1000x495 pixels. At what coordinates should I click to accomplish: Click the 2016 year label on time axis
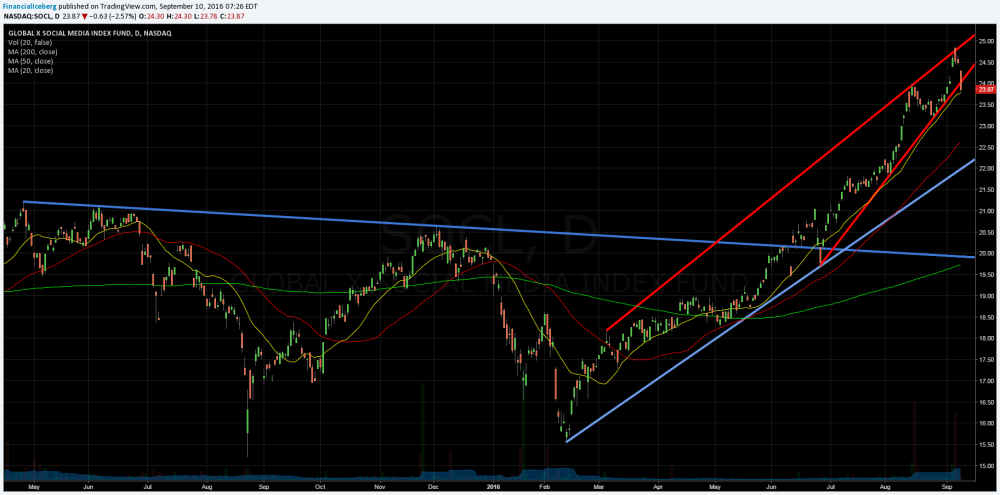(492, 485)
